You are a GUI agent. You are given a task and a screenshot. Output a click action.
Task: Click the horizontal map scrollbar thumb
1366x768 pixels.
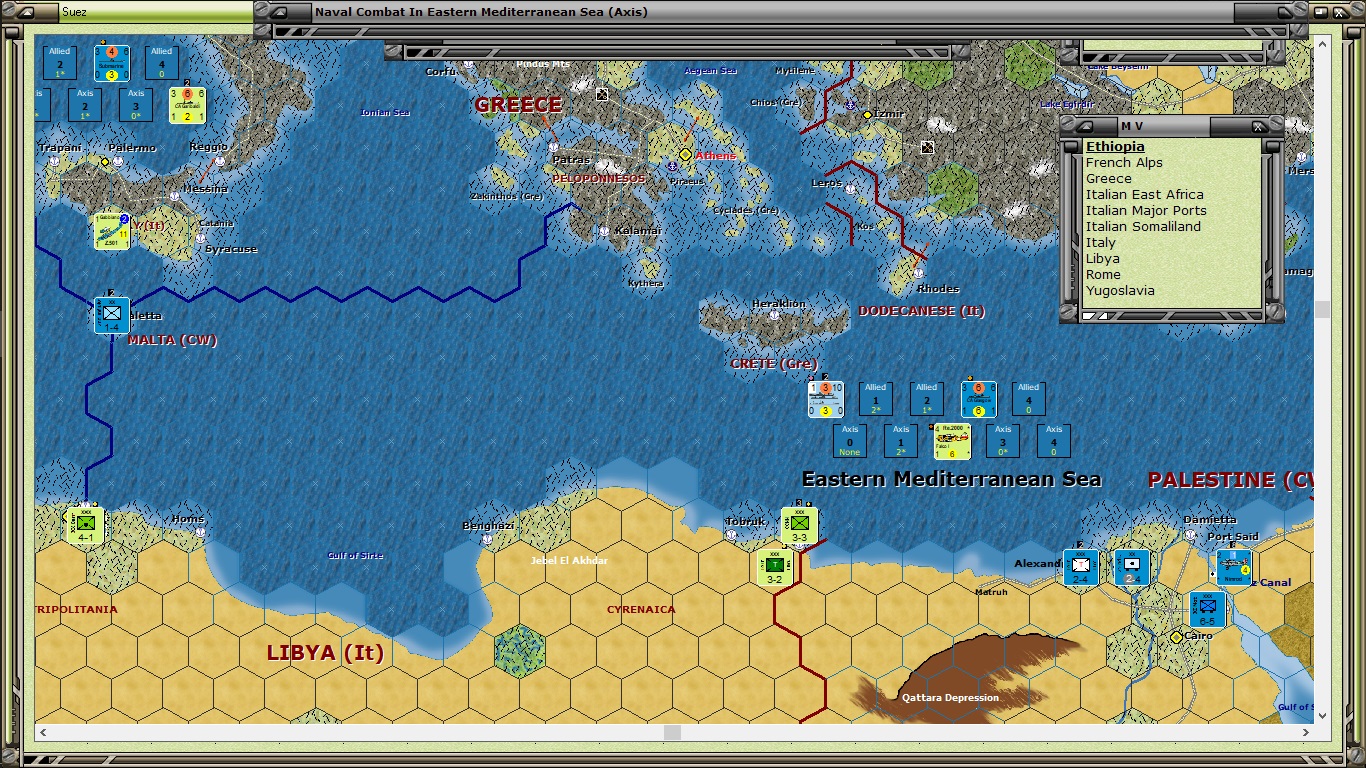(x=672, y=733)
